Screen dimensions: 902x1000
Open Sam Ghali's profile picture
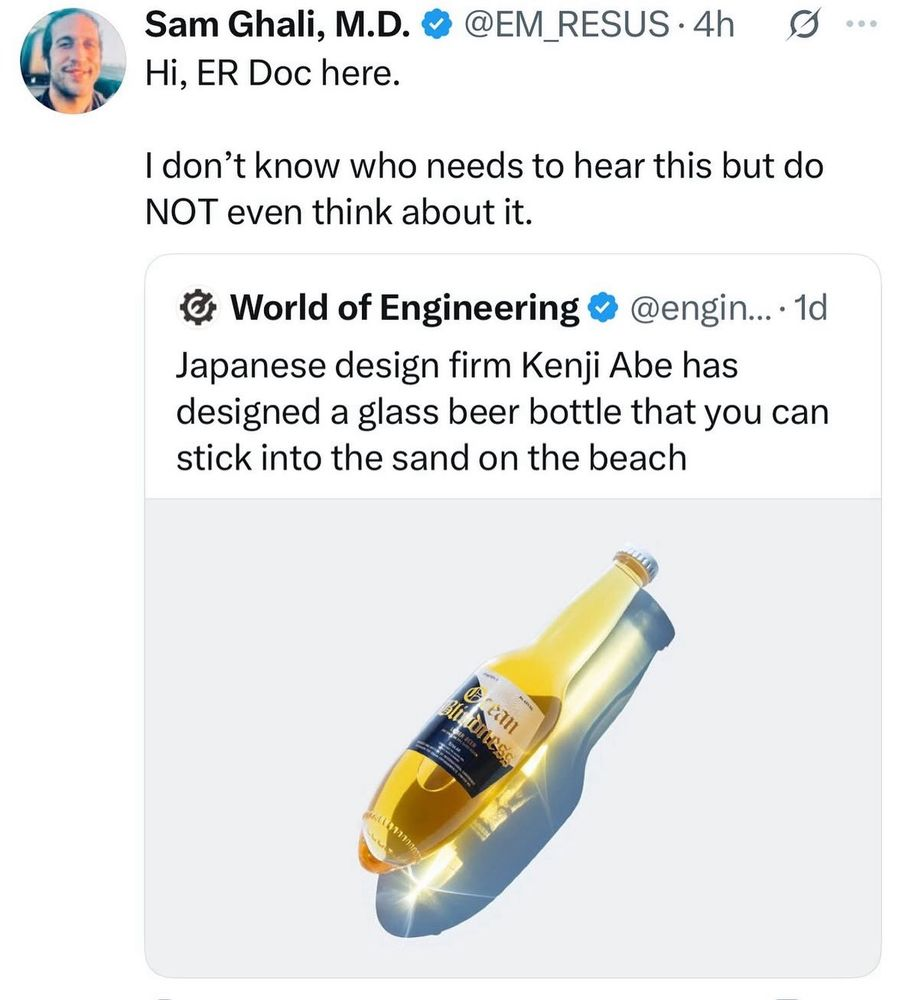73,60
